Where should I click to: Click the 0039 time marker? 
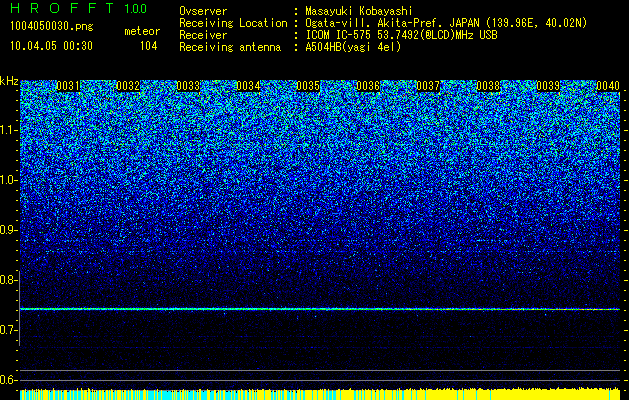tap(548, 86)
